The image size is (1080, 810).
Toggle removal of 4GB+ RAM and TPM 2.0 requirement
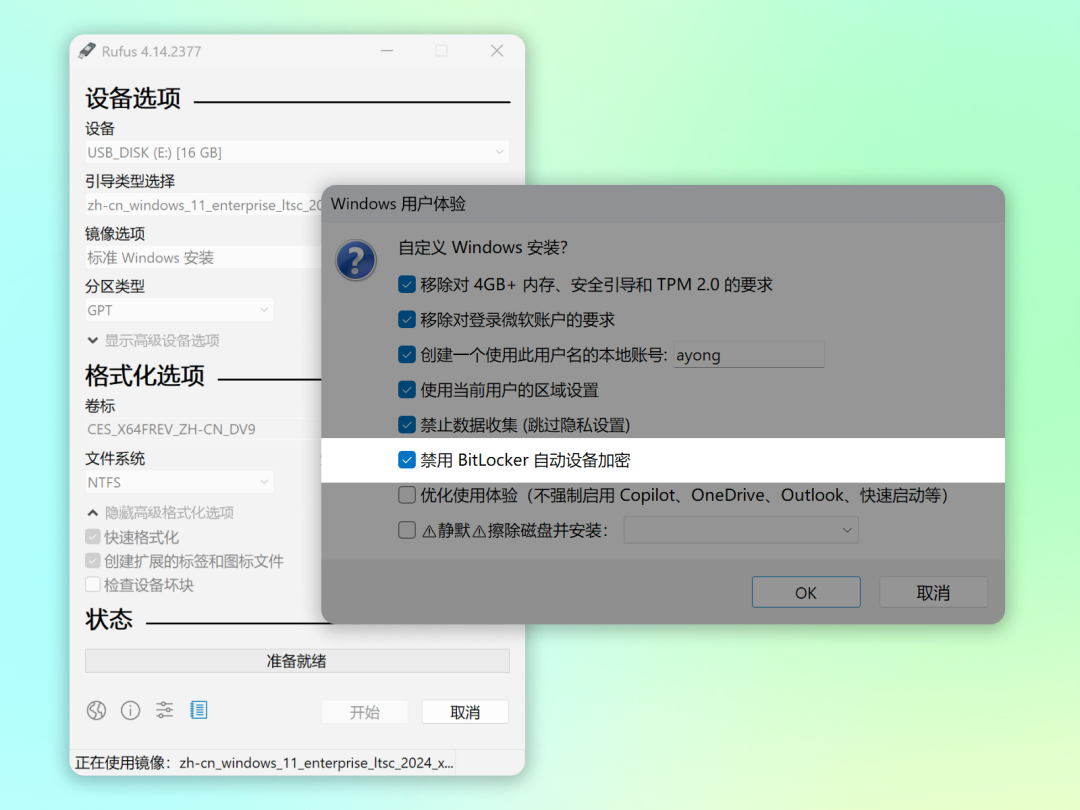pyautogui.click(x=407, y=284)
